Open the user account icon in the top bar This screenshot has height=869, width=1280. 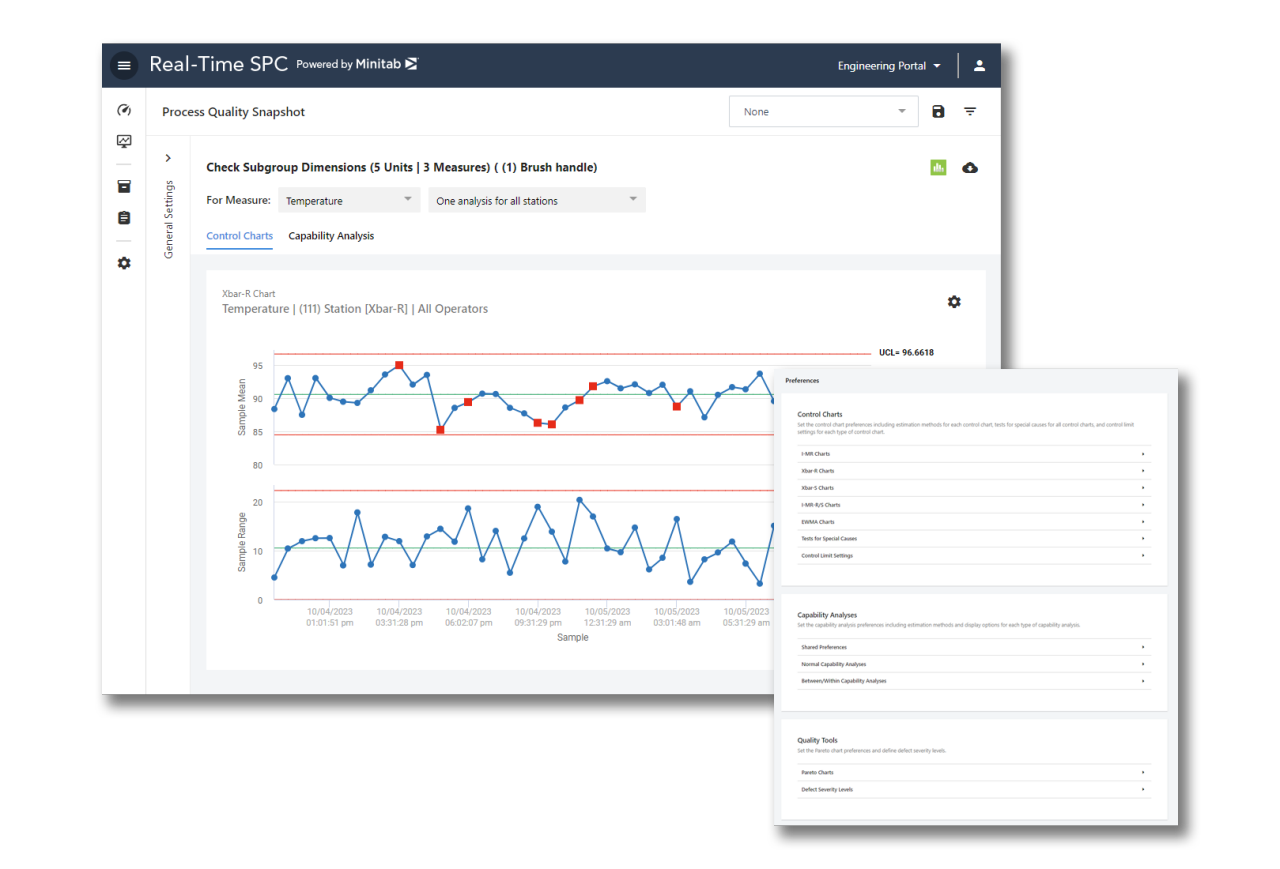[x=979, y=65]
